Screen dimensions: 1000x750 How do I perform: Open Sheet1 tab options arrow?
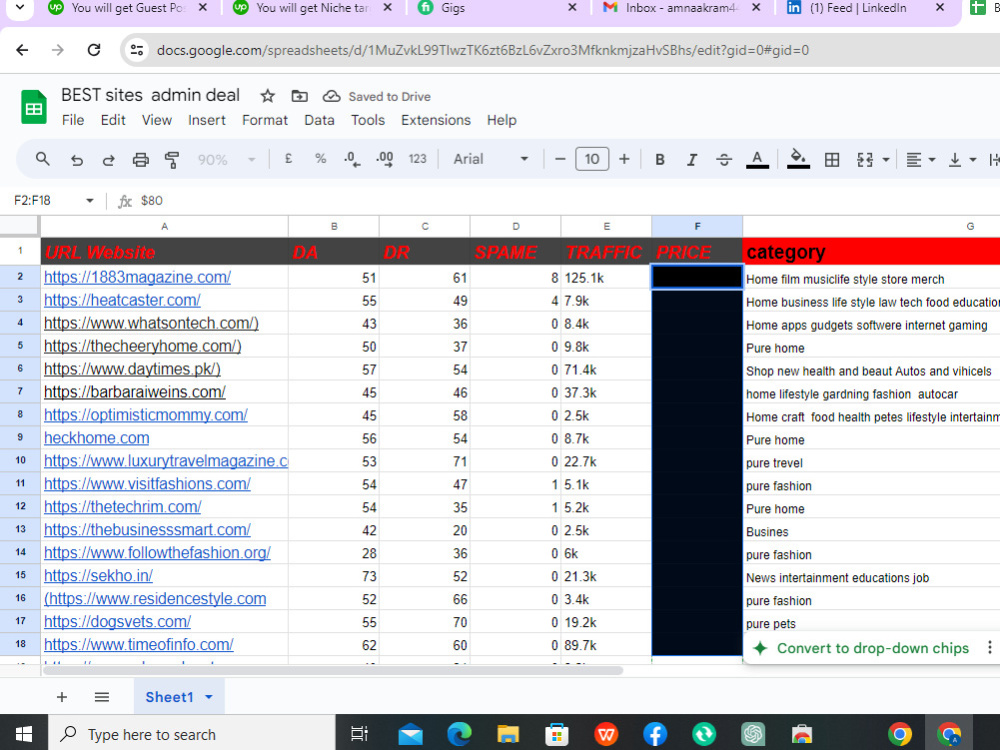[209, 697]
